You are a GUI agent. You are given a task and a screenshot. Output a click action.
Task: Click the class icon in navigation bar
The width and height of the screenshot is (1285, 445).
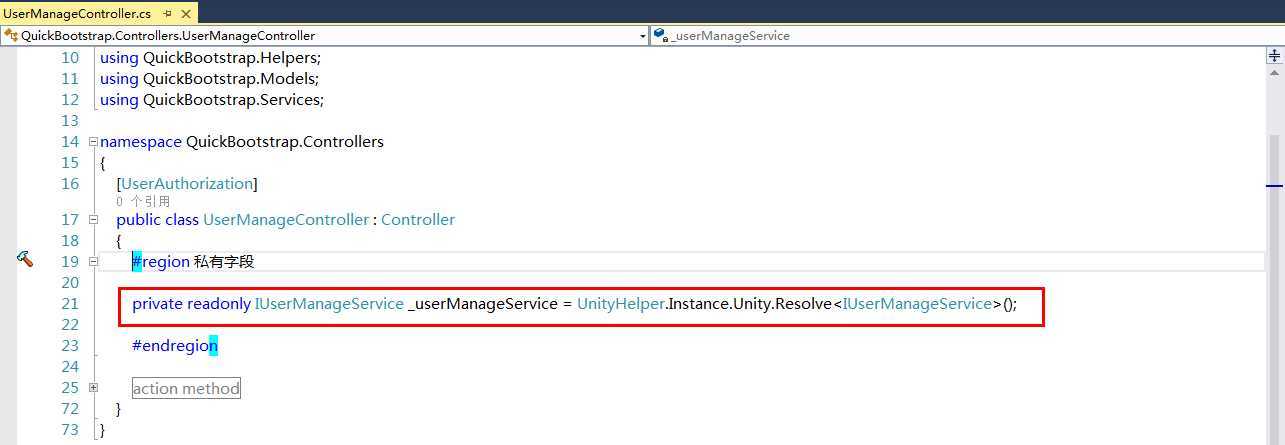tap(11, 35)
